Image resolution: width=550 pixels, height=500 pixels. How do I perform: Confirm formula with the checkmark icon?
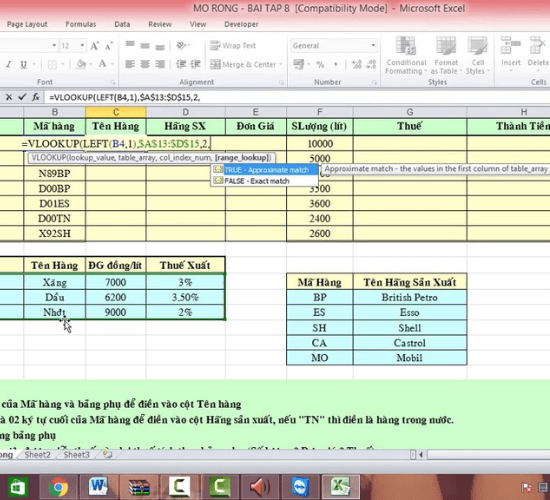pos(22,97)
